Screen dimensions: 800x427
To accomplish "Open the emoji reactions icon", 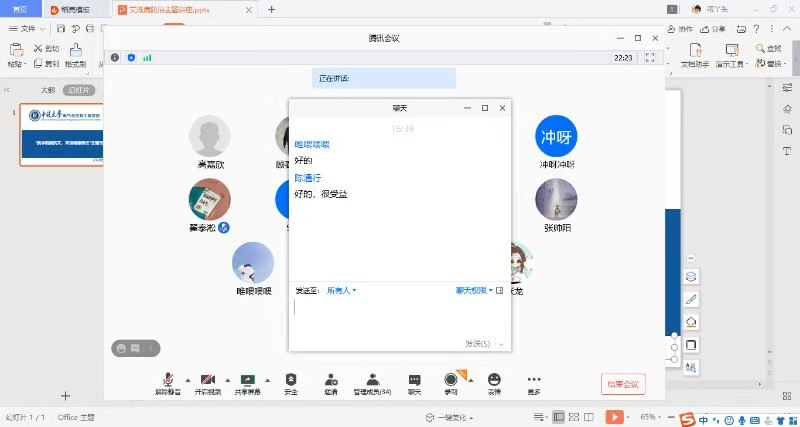I will pos(494,380).
